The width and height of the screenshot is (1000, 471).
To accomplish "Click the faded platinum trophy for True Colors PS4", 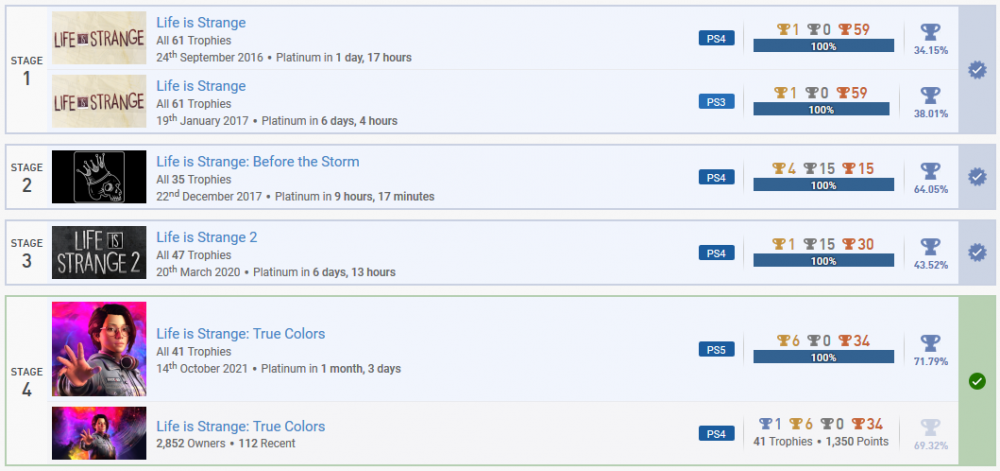I will coord(930,426).
